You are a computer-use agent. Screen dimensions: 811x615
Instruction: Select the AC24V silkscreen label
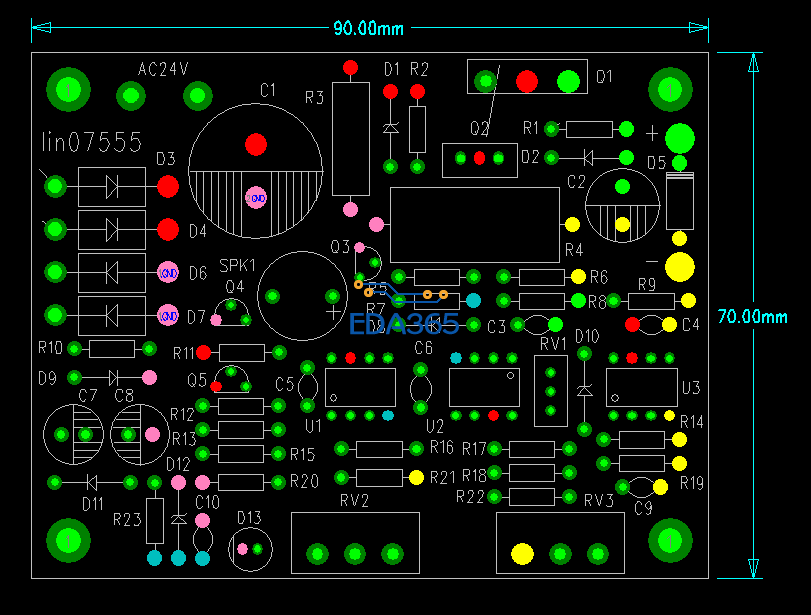[x=163, y=69]
